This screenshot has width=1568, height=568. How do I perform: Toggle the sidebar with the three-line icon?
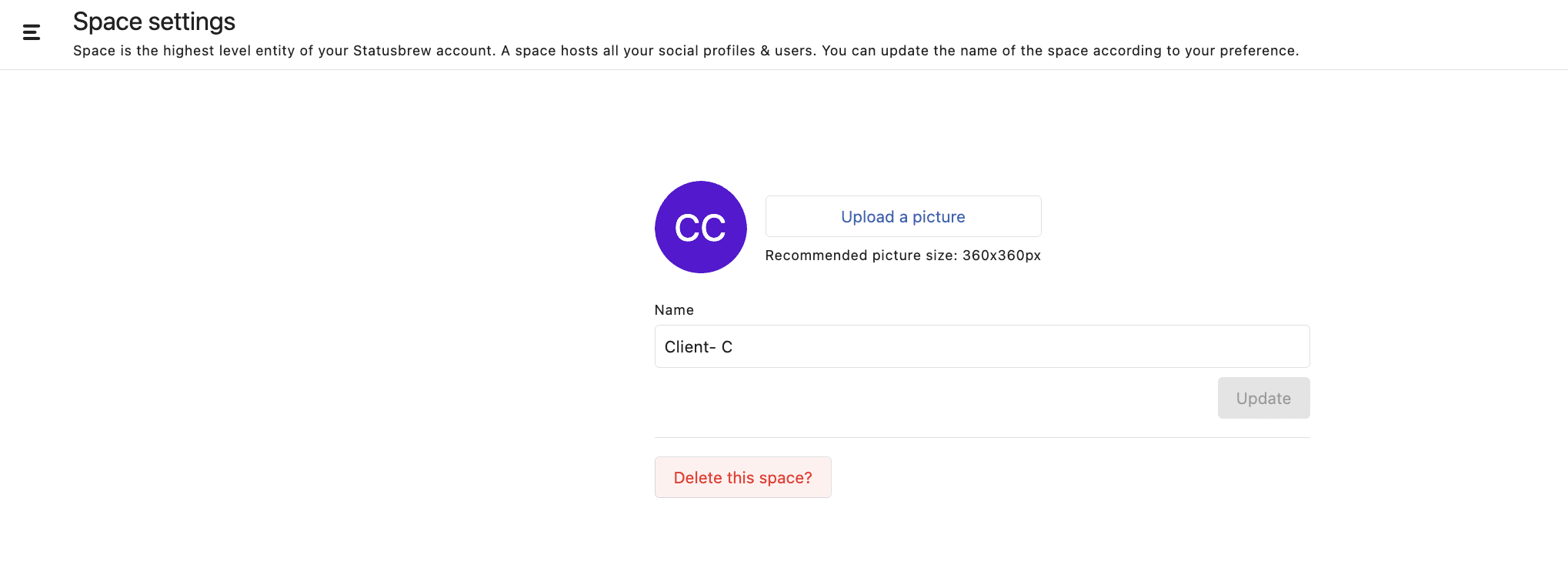[32, 32]
